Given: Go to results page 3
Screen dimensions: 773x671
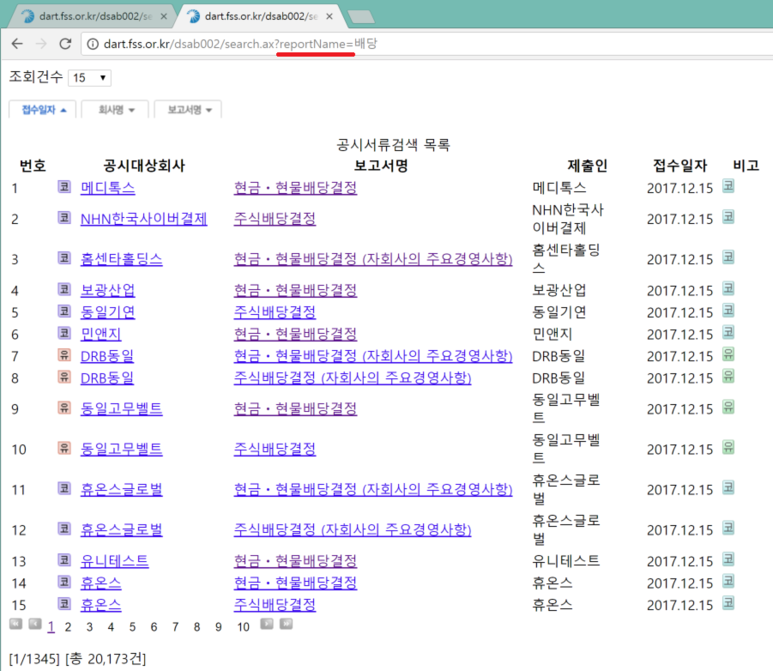Looking at the screenshot, I should [x=89, y=627].
